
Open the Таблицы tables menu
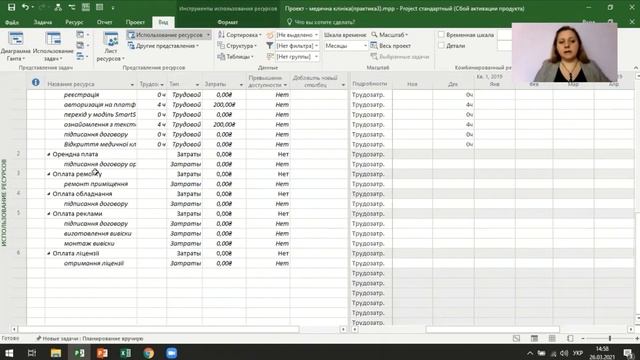236,57
